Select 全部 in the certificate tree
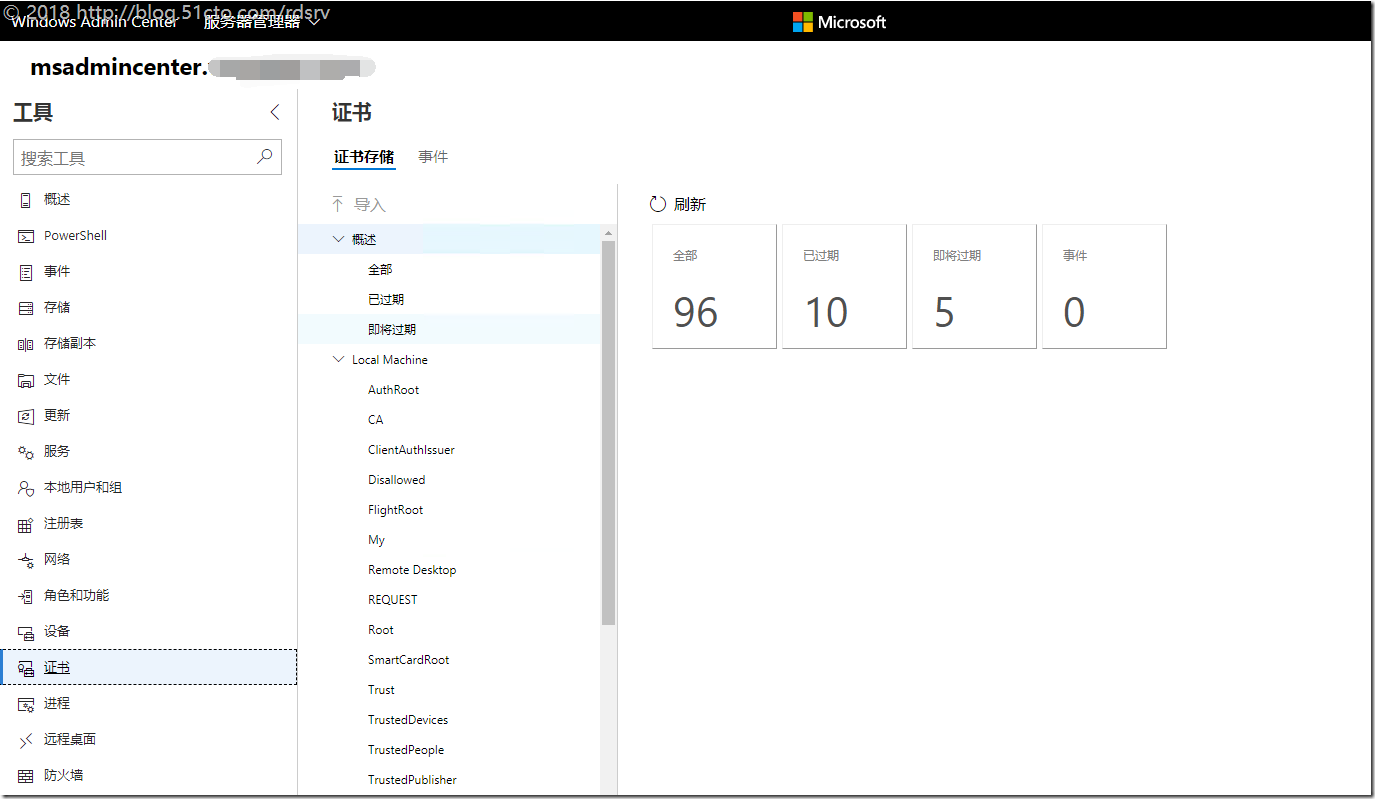This screenshot has width=1375, height=799. [380, 269]
